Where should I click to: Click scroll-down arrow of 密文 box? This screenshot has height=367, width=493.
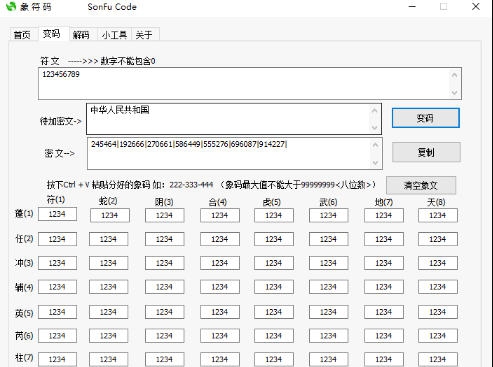point(375,162)
